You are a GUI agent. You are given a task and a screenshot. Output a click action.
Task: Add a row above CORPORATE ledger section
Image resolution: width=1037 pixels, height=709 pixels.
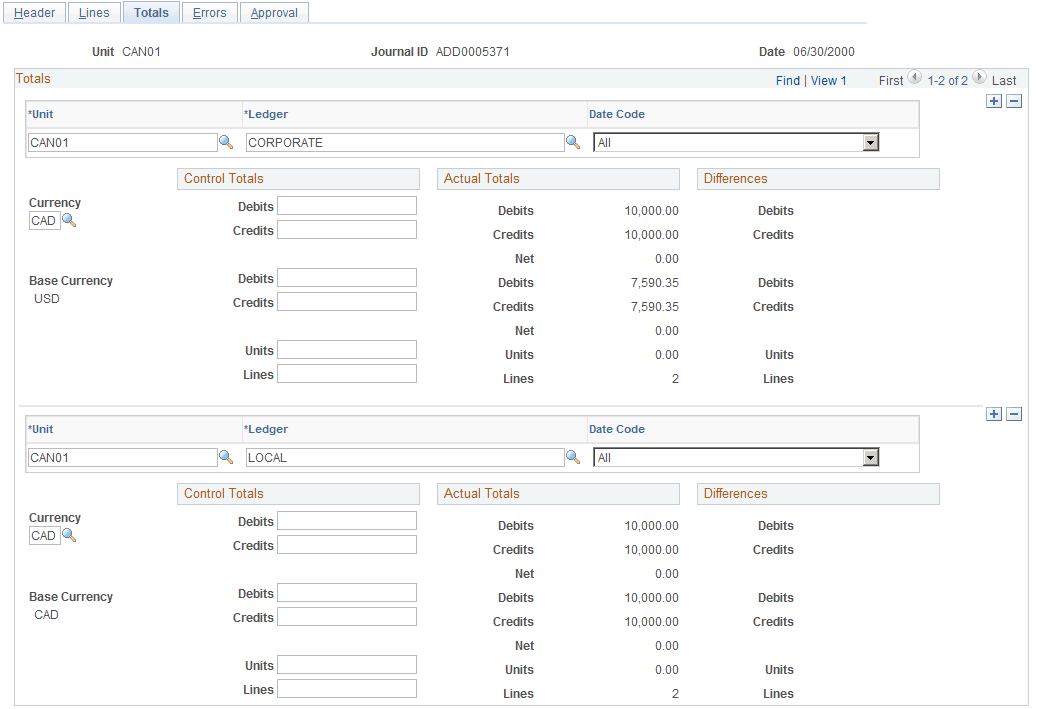(x=994, y=101)
